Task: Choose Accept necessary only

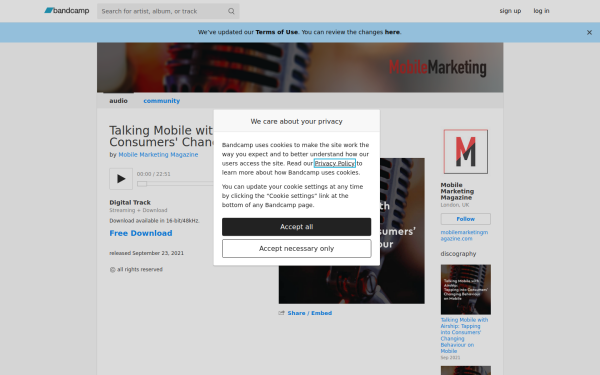Action: point(297,249)
